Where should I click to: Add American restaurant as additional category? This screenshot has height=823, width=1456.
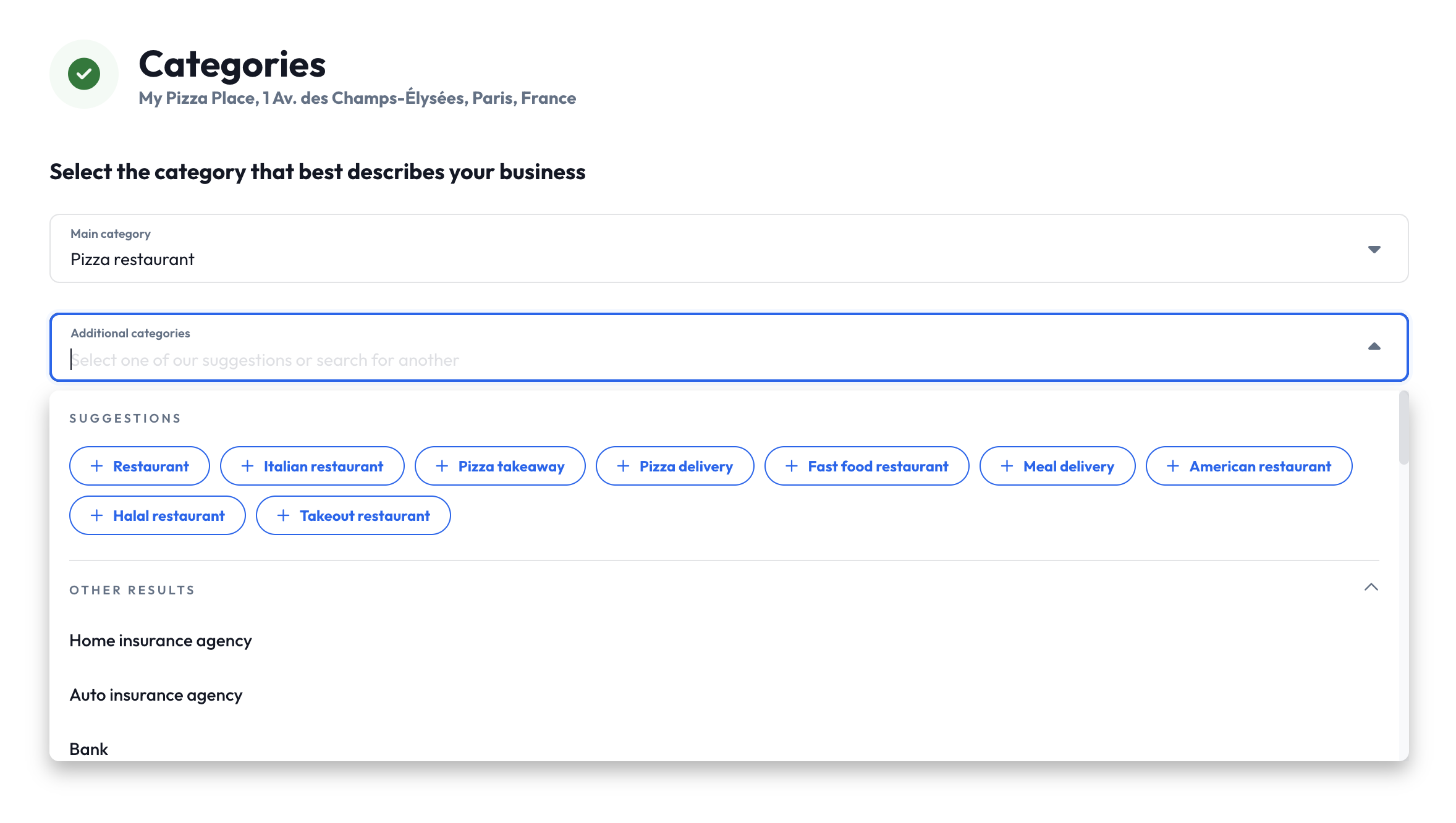(x=1249, y=466)
